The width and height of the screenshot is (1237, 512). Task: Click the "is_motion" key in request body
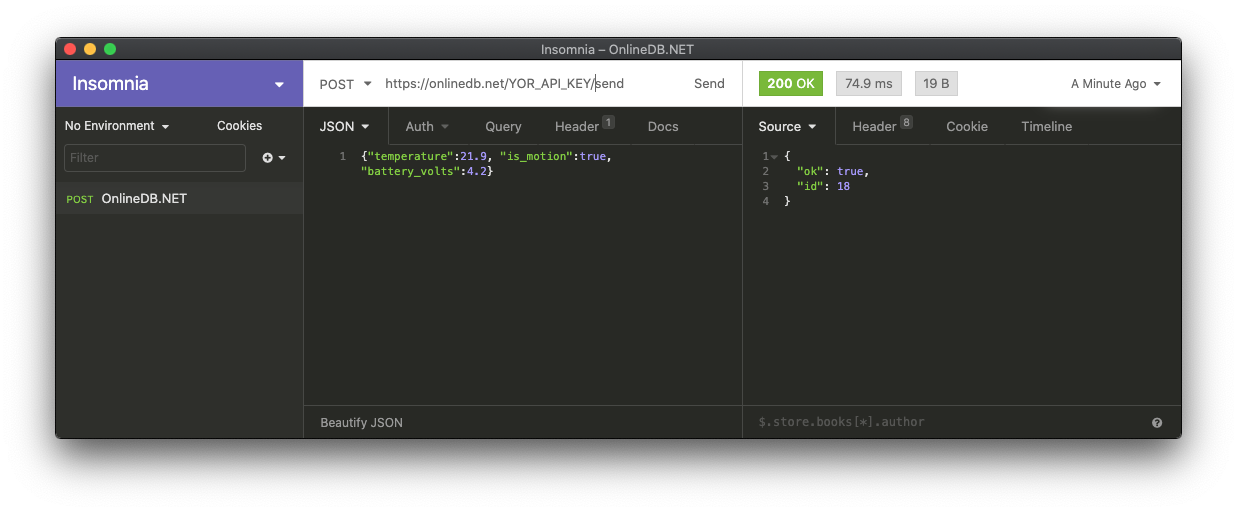pyautogui.click(x=536, y=156)
